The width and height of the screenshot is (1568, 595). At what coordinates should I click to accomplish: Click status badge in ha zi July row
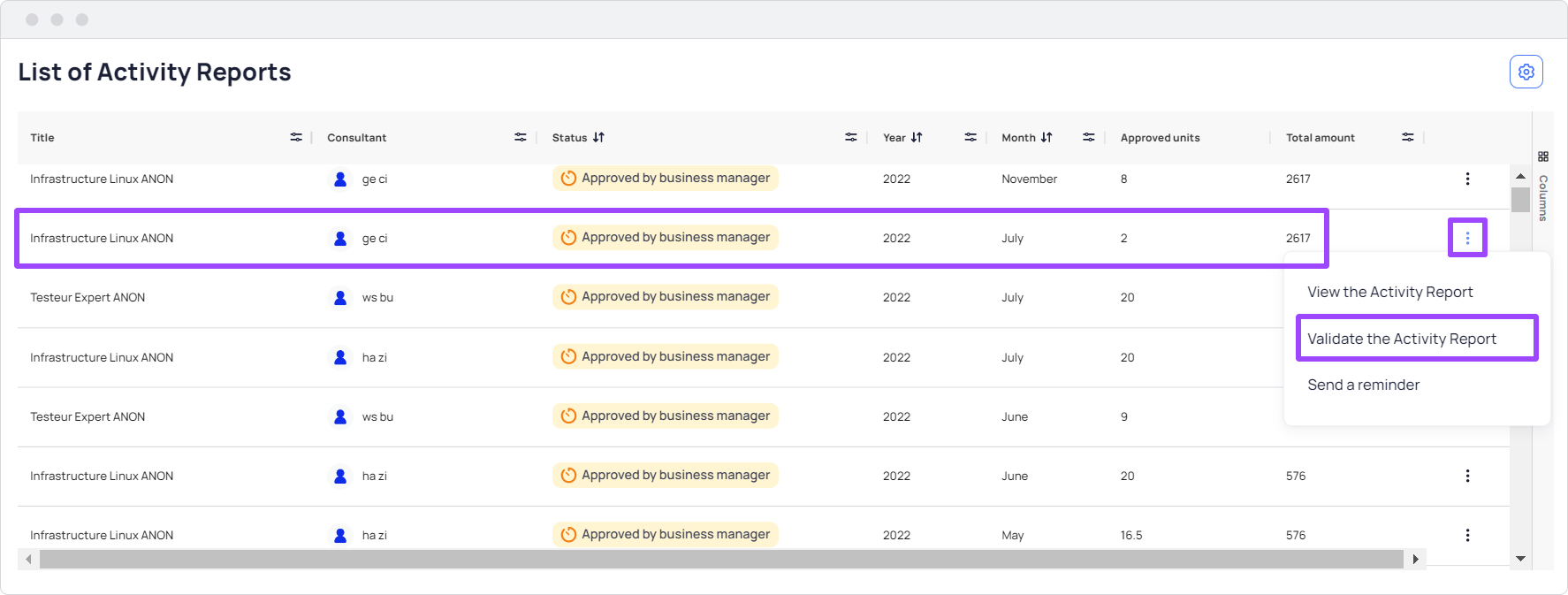tap(666, 356)
